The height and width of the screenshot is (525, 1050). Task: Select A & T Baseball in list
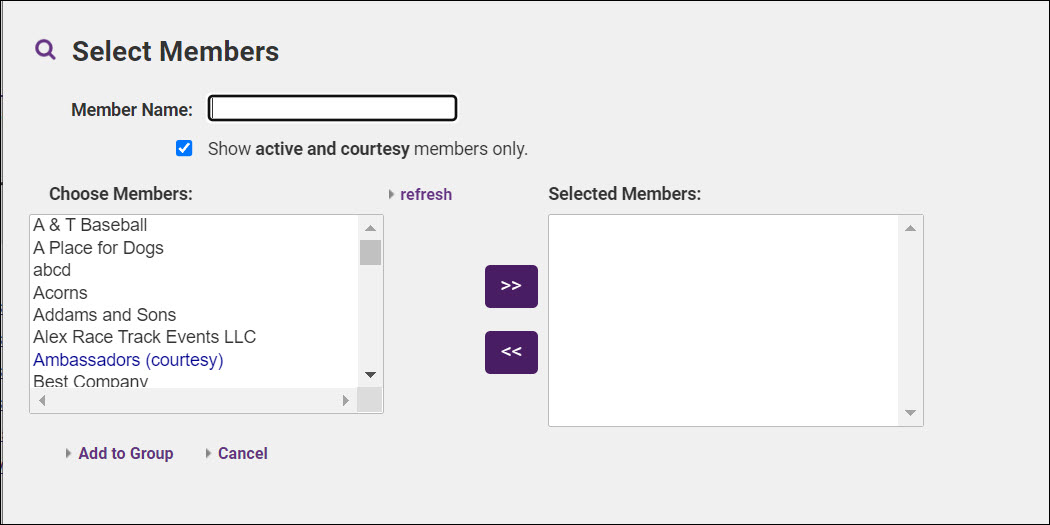click(90, 225)
